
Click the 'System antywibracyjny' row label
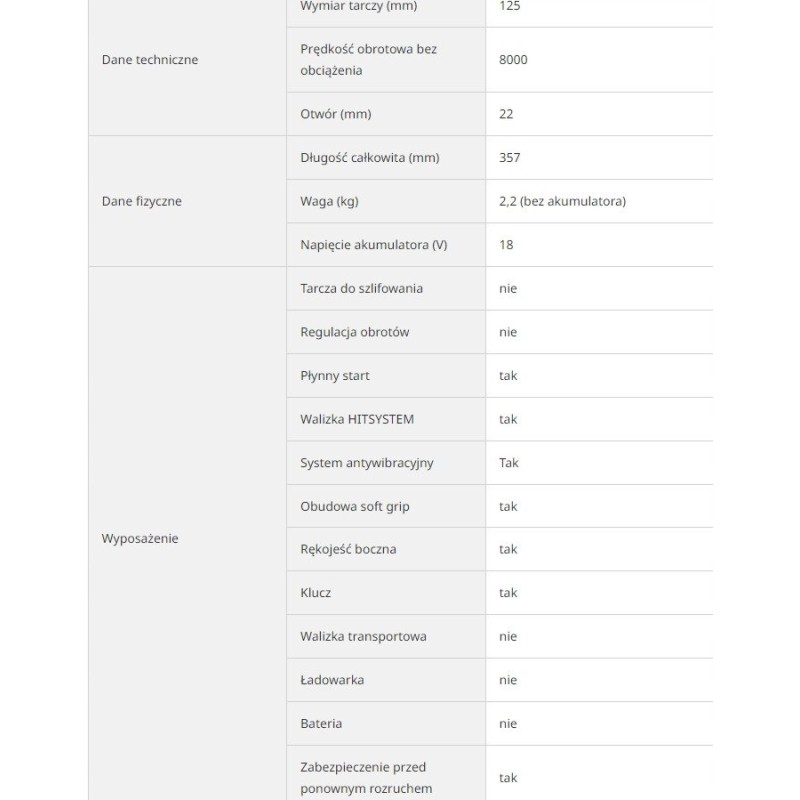(x=367, y=463)
